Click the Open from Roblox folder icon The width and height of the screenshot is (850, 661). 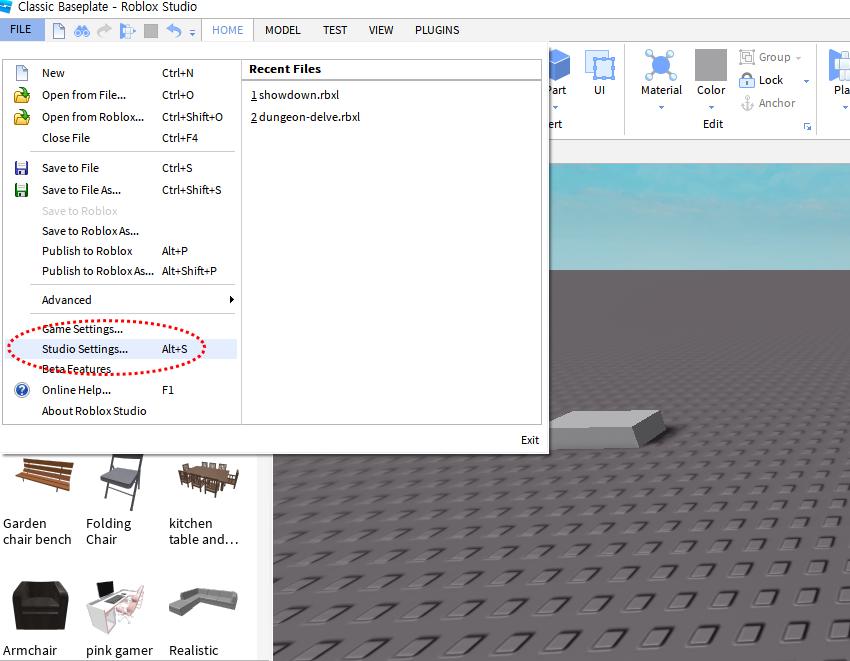point(22,117)
